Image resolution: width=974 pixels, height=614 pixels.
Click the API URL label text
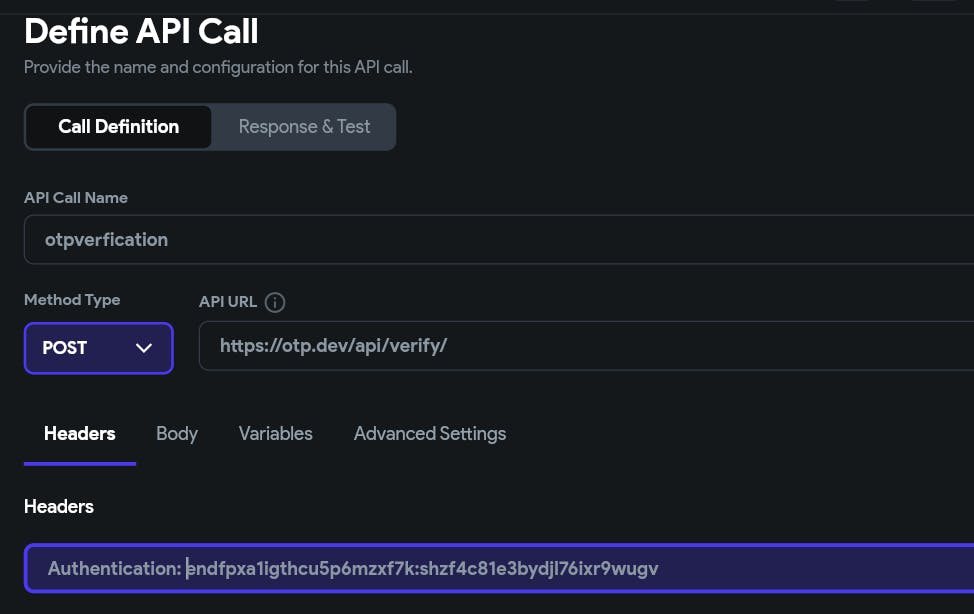tap(228, 302)
